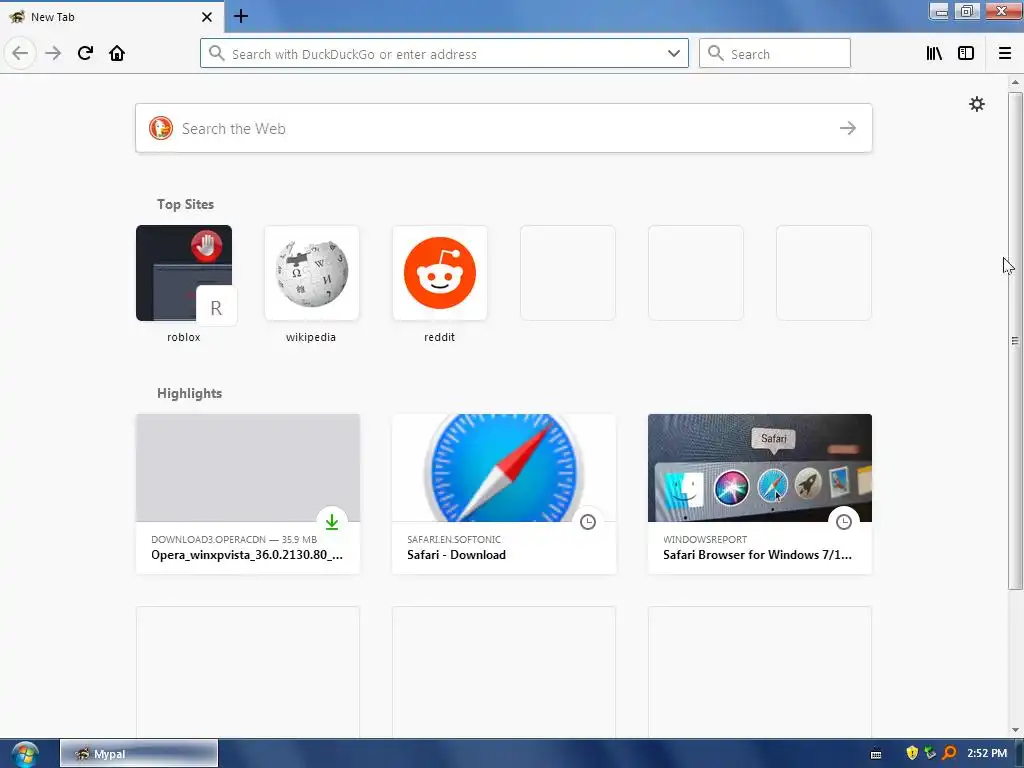This screenshot has height=768, width=1024.
Task: Open the orange magnifier tray icon
Action: 950,753
